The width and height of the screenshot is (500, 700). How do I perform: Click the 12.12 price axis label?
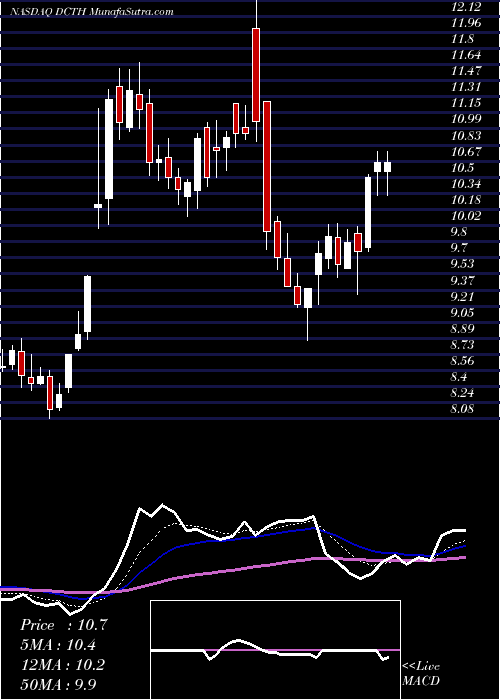tap(467, 7)
